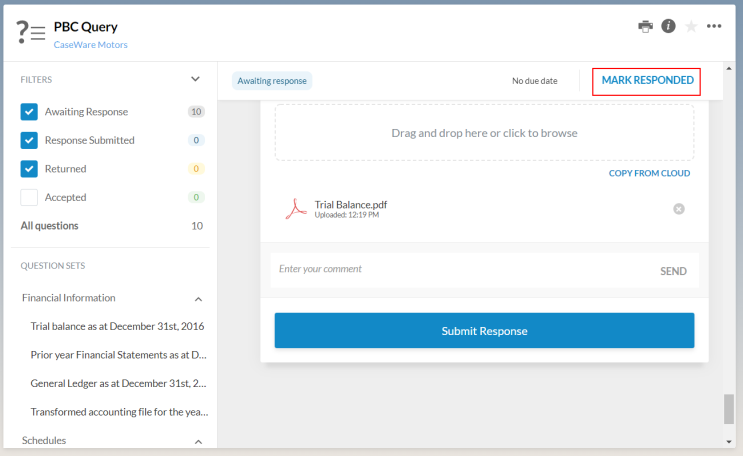Click the Trial Balance PDF file icon
Screen dimensions: 743x456
295,208
